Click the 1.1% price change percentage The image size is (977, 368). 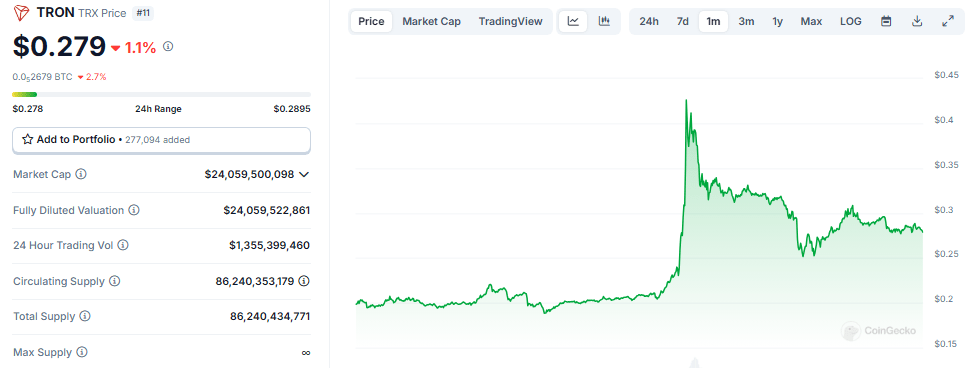(140, 47)
